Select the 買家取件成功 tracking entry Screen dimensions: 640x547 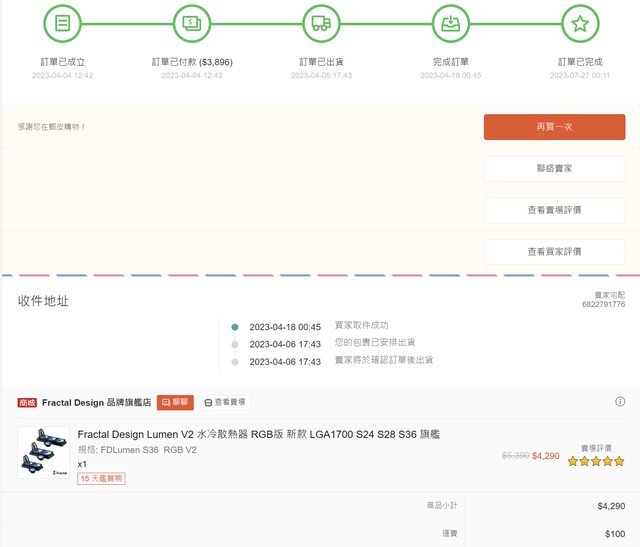point(361,326)
